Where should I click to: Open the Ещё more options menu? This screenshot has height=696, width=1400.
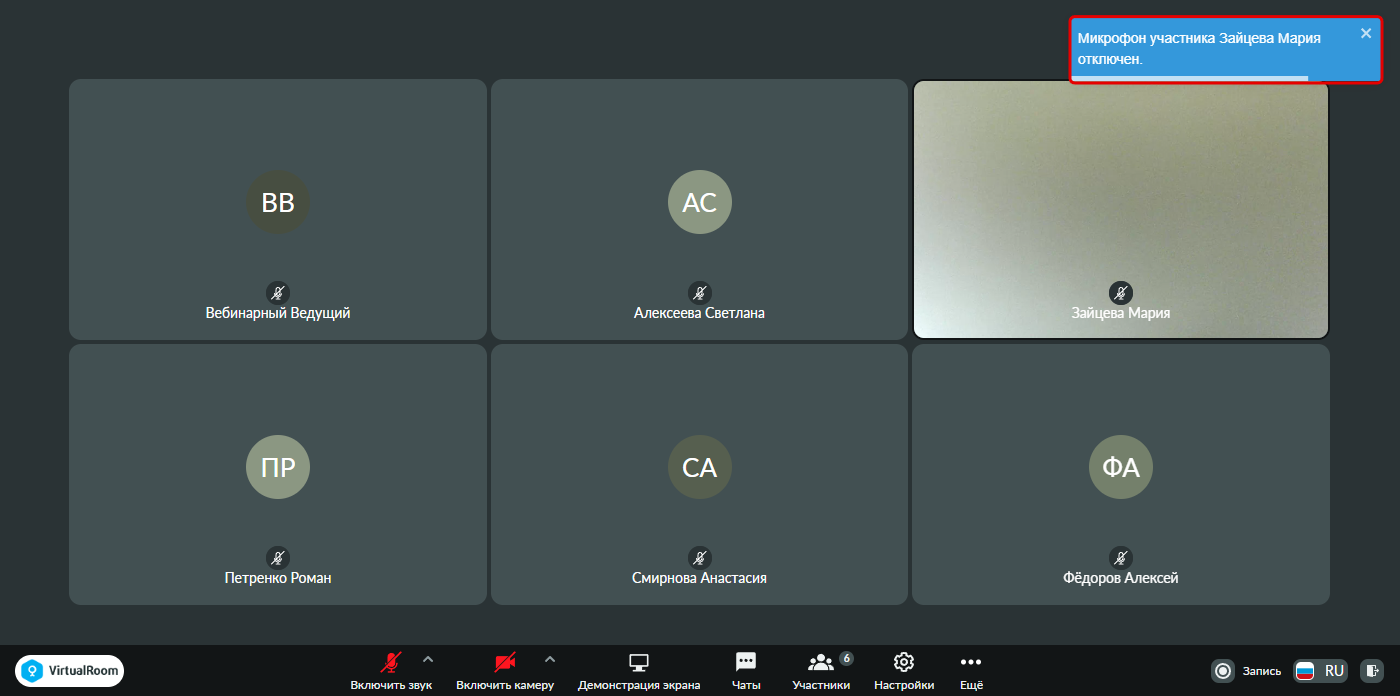971,670
